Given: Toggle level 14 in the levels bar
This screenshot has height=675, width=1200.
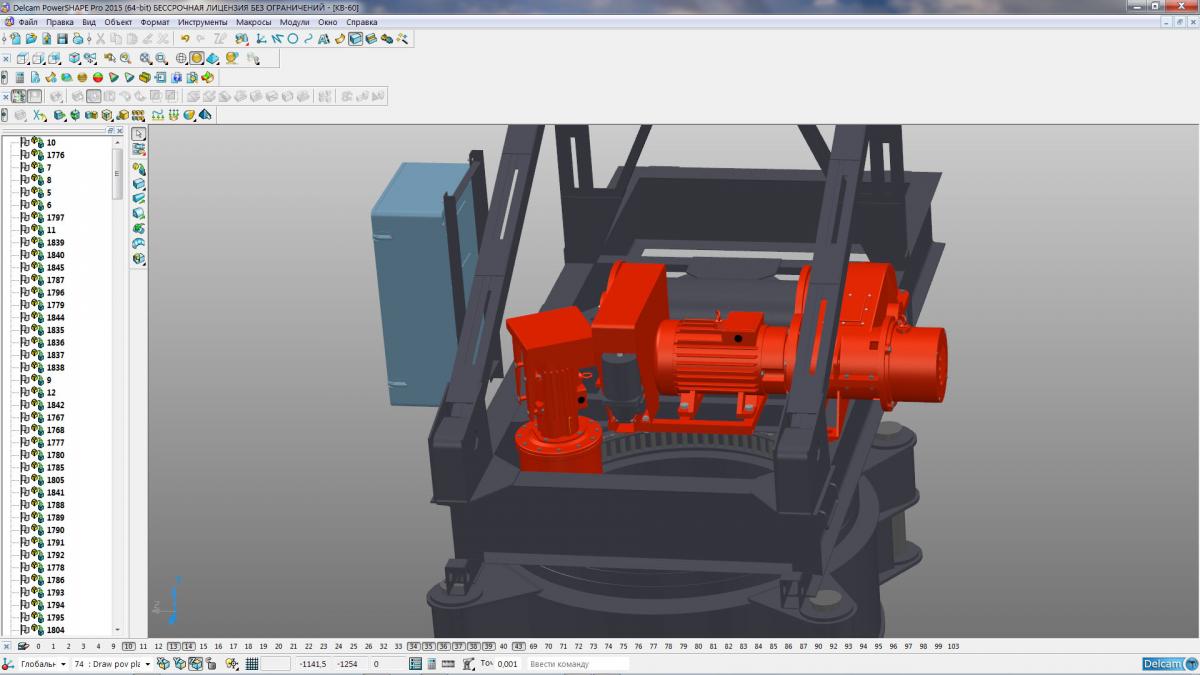Looking at the screenshot, I should pyautogui.click(x=189, y=647).
